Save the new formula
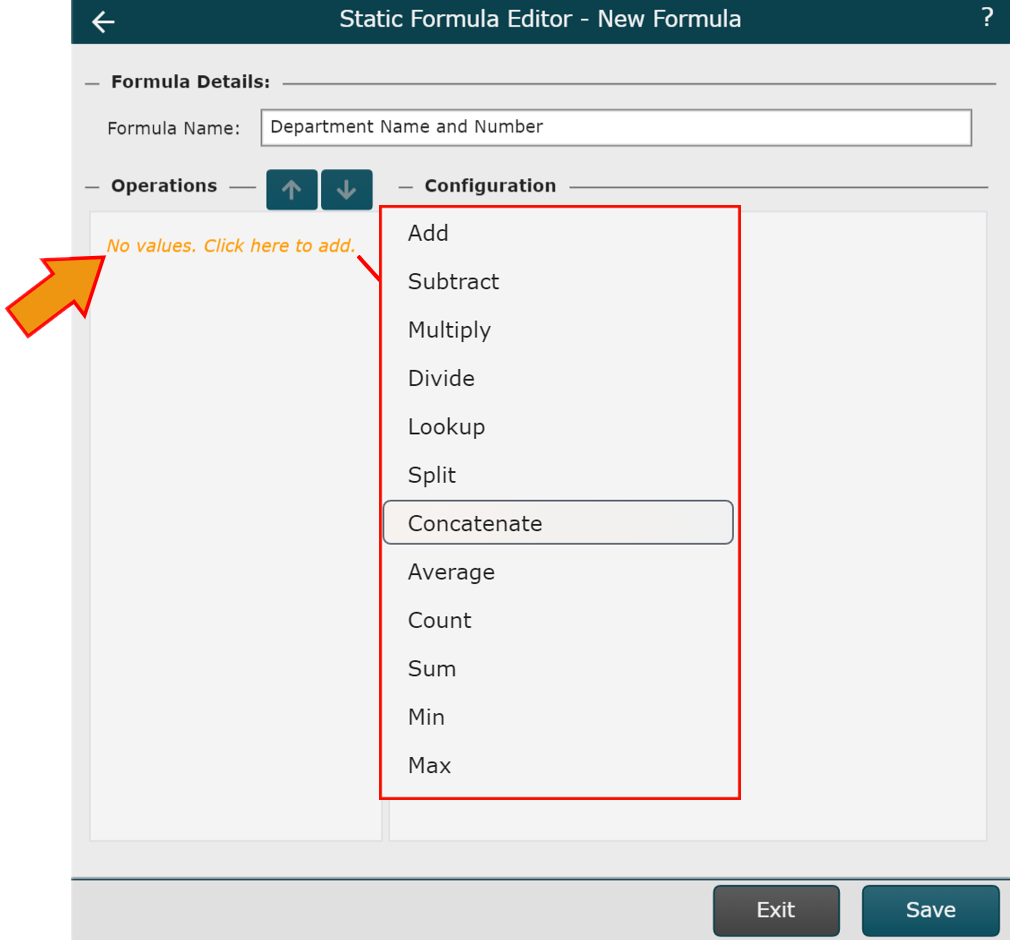Image resolution: width=1010 pixels, height=940 pixels. pos(930,910)
